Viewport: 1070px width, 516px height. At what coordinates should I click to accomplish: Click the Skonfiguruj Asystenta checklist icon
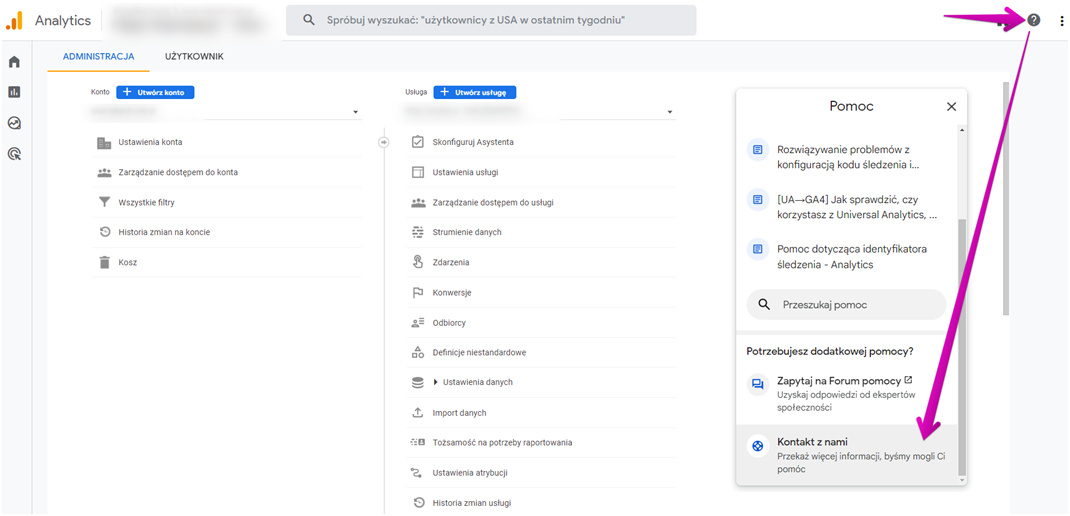(x=418, y=142)
